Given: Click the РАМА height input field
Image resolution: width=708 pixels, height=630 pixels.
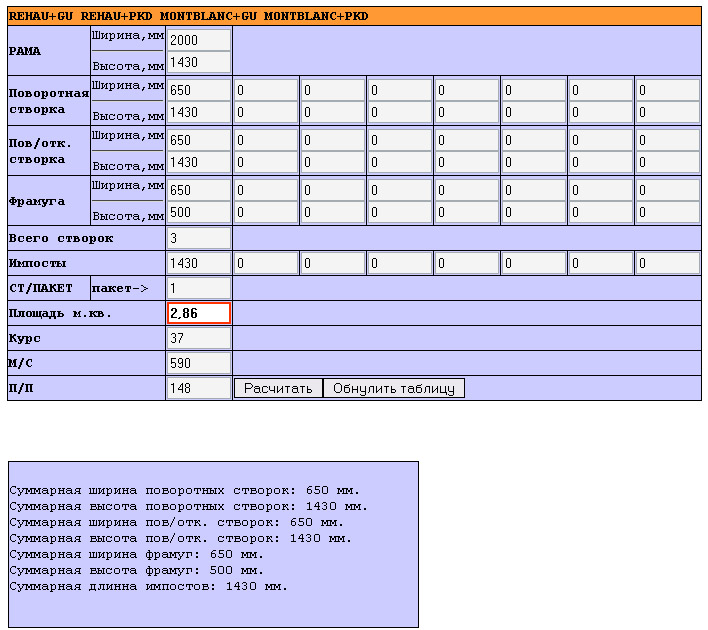Looking at the screenshot, I should (198, 63).
